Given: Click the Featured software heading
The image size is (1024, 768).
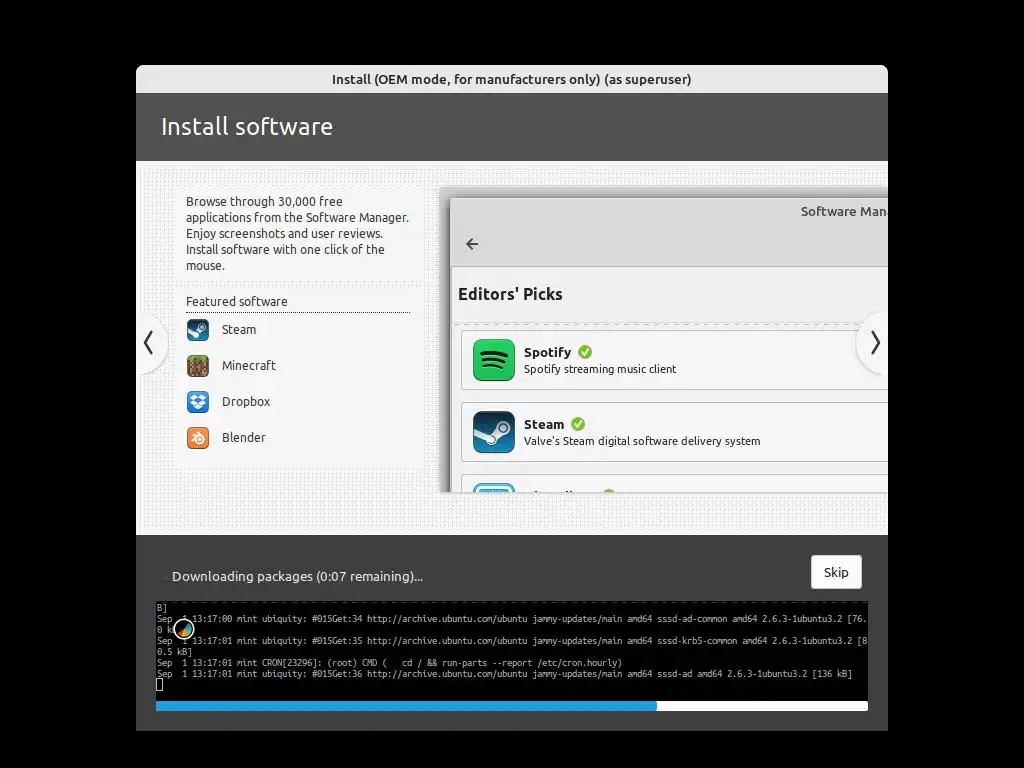Looking at the screenshot, I should [236, 301].
